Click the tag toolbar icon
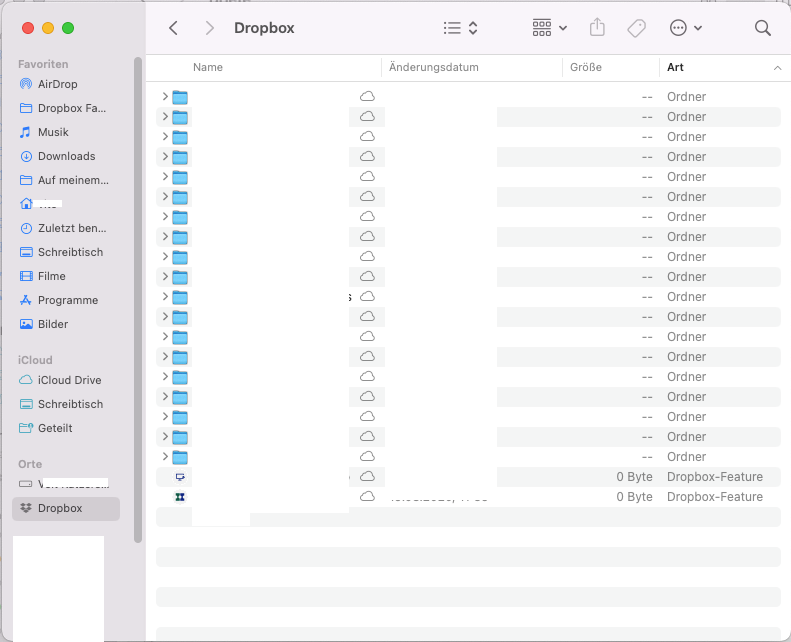Image resolution: width=791 pixels, height=642 pixels. pyautogui.click(x=636, y=28)
